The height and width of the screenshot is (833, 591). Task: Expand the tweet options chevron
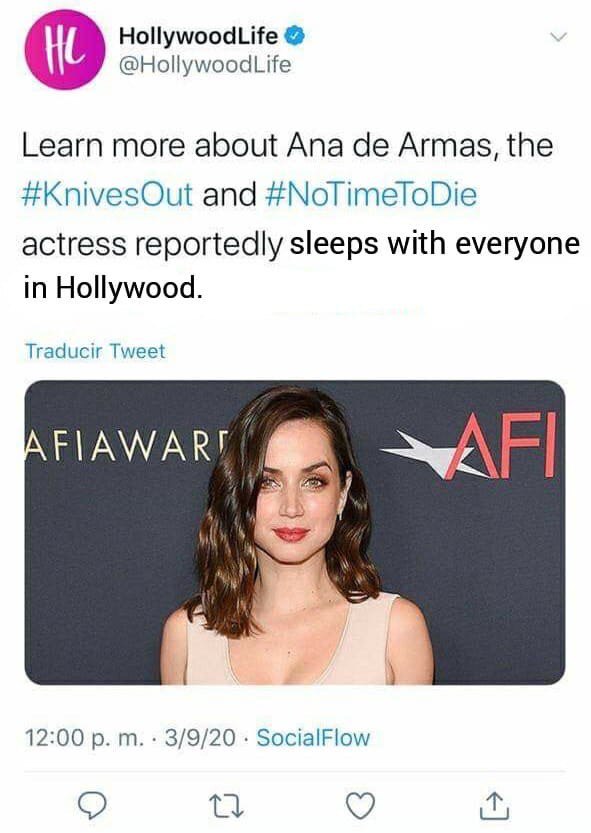[558, 37]
